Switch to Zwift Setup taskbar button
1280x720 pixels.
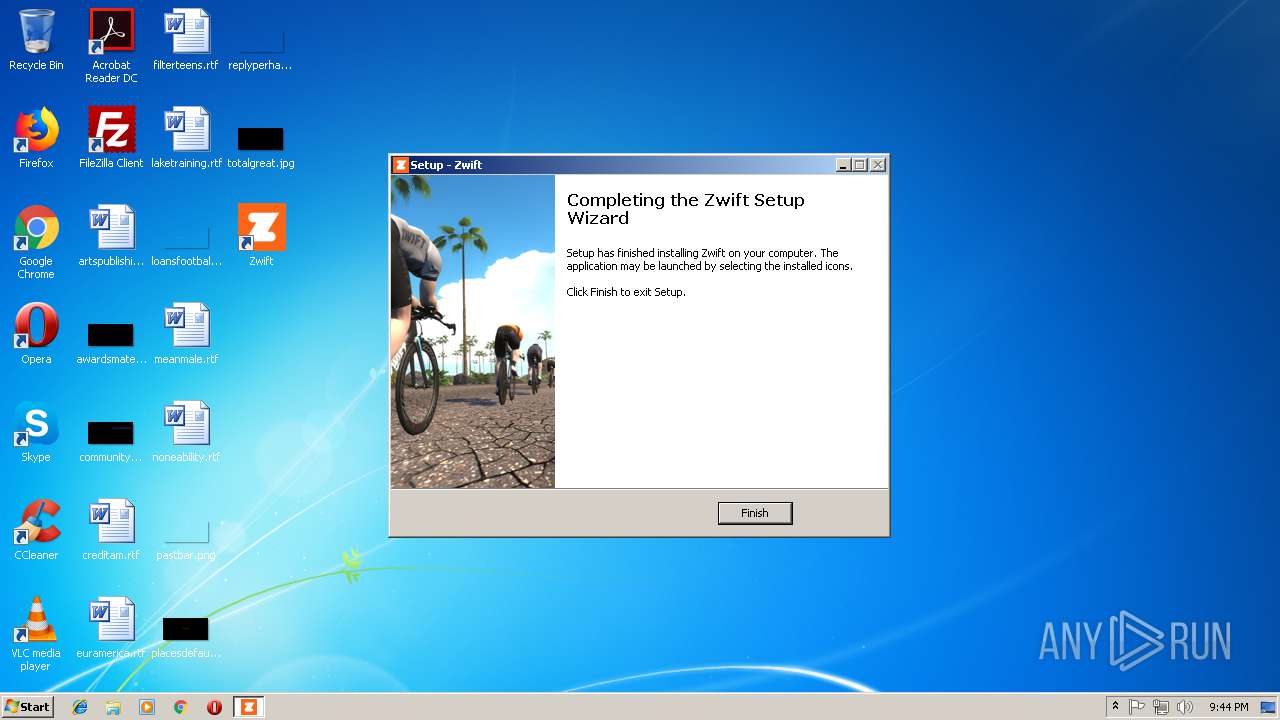[248, 707]
